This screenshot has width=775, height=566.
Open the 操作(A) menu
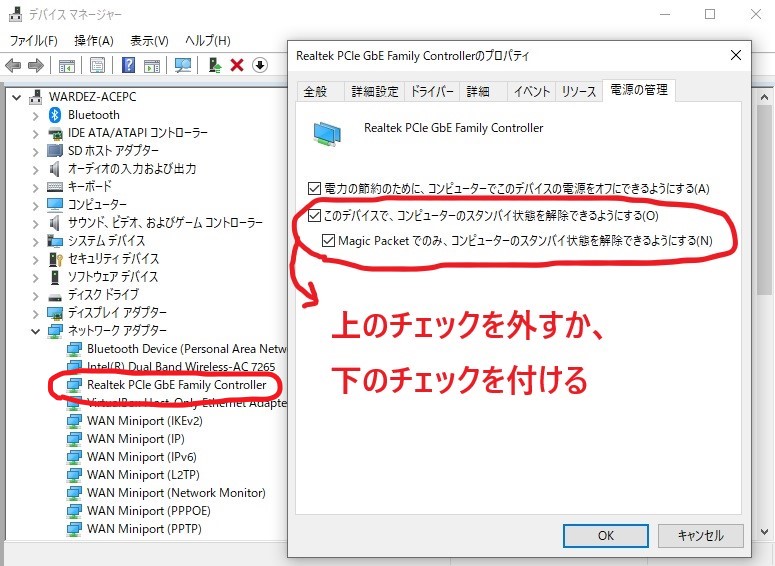(94, 40)
